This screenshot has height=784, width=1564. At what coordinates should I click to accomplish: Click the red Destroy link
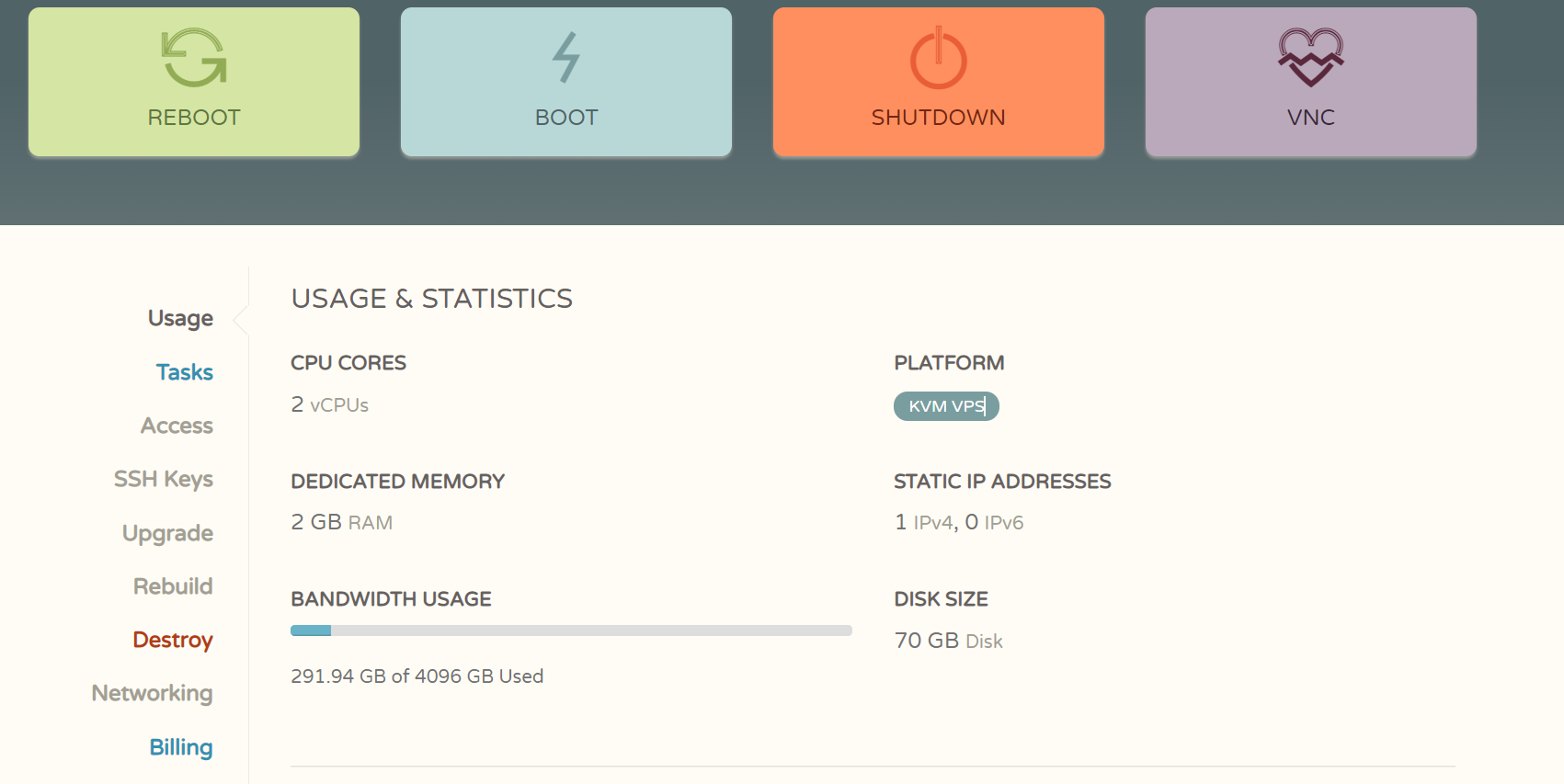pyautogui.click(x=173, y=640)
